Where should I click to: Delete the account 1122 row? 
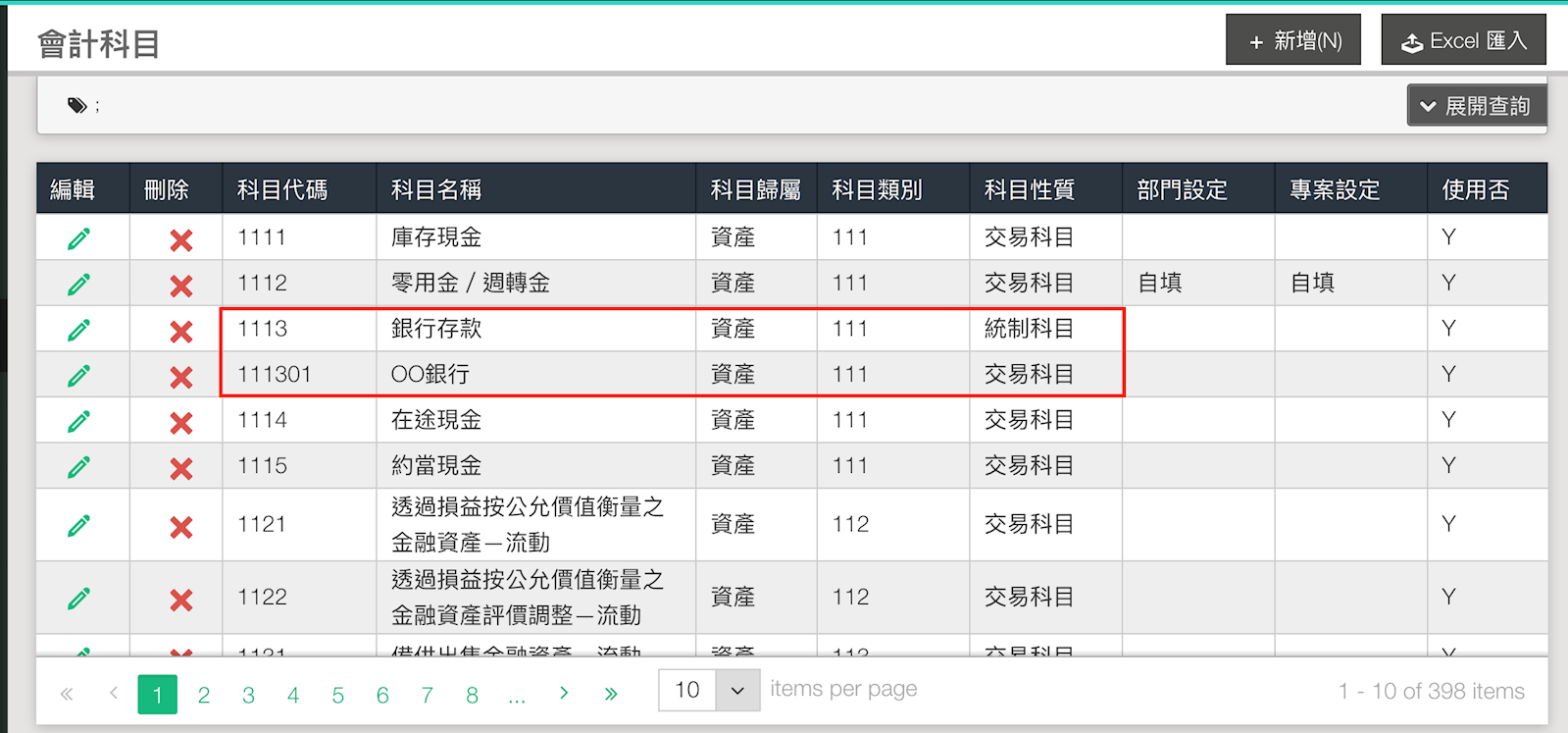[180, 600]
